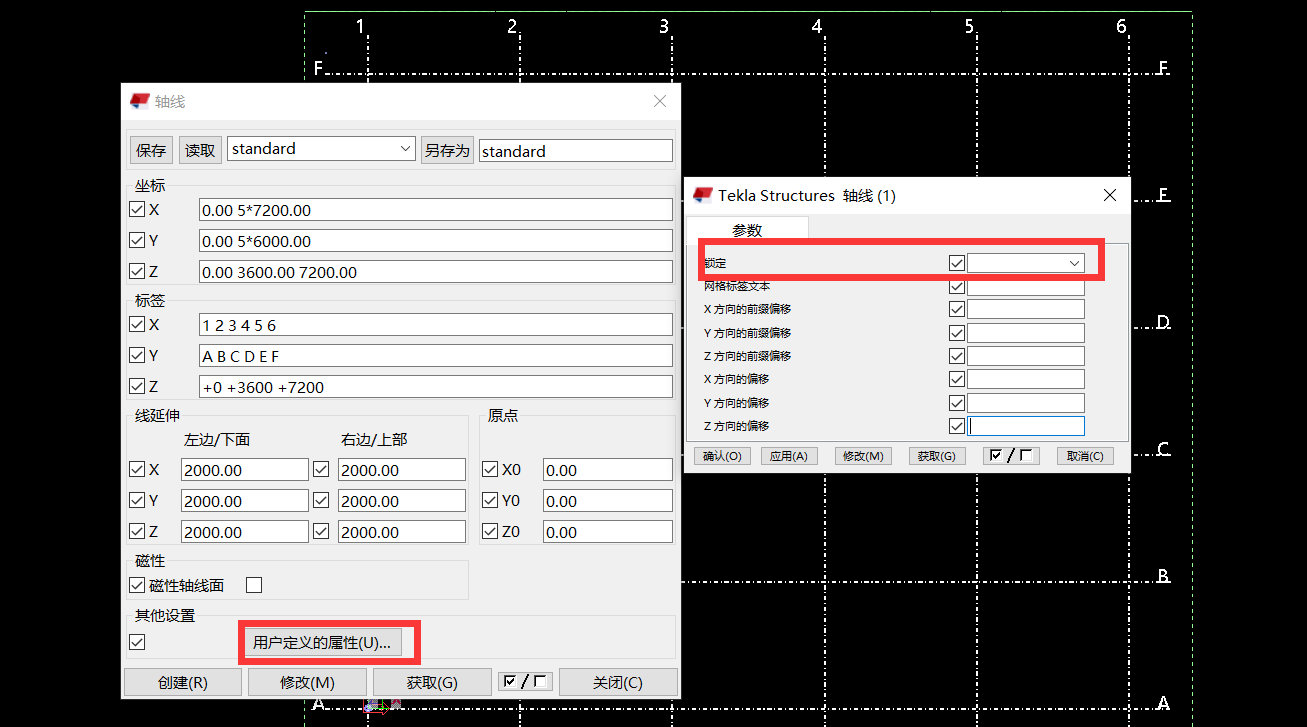Click the 标签 Z field +0 +3600 +7200

click(x=436, y=386)
